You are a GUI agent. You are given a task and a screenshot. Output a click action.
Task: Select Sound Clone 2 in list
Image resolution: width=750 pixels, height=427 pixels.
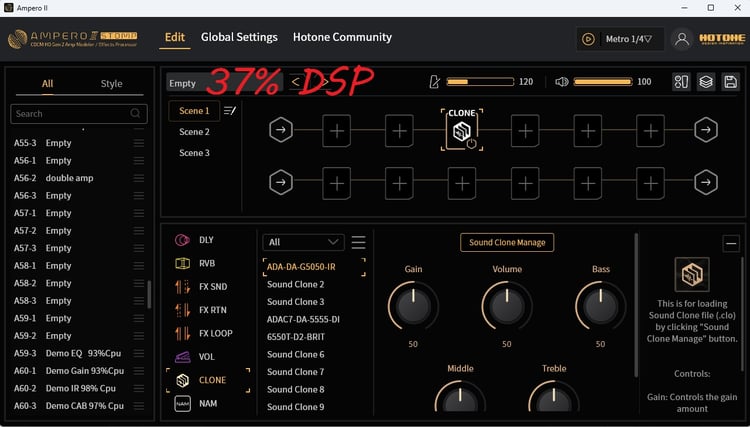pyautogui.click(x=296, y=285)
